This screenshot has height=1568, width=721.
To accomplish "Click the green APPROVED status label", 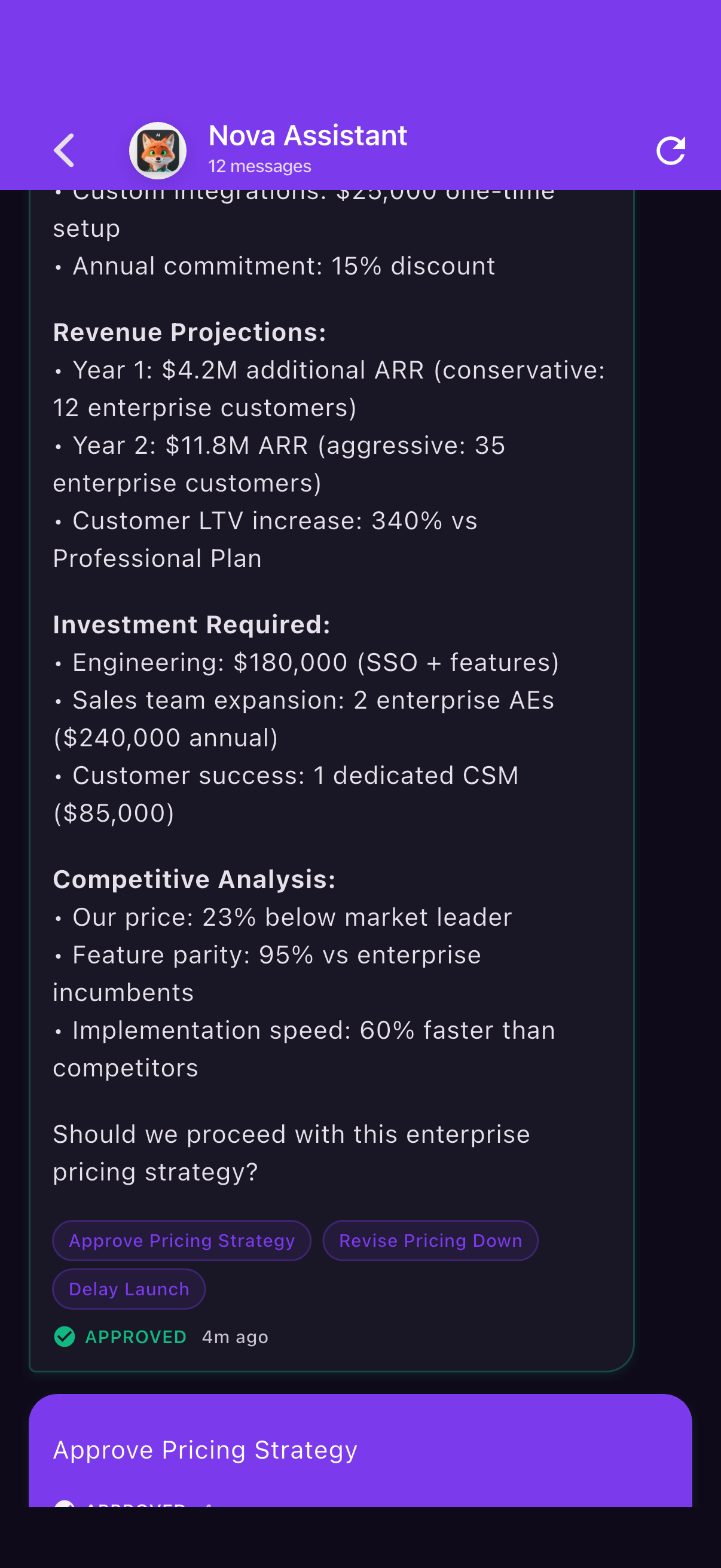I will [x=136, y=1337].
